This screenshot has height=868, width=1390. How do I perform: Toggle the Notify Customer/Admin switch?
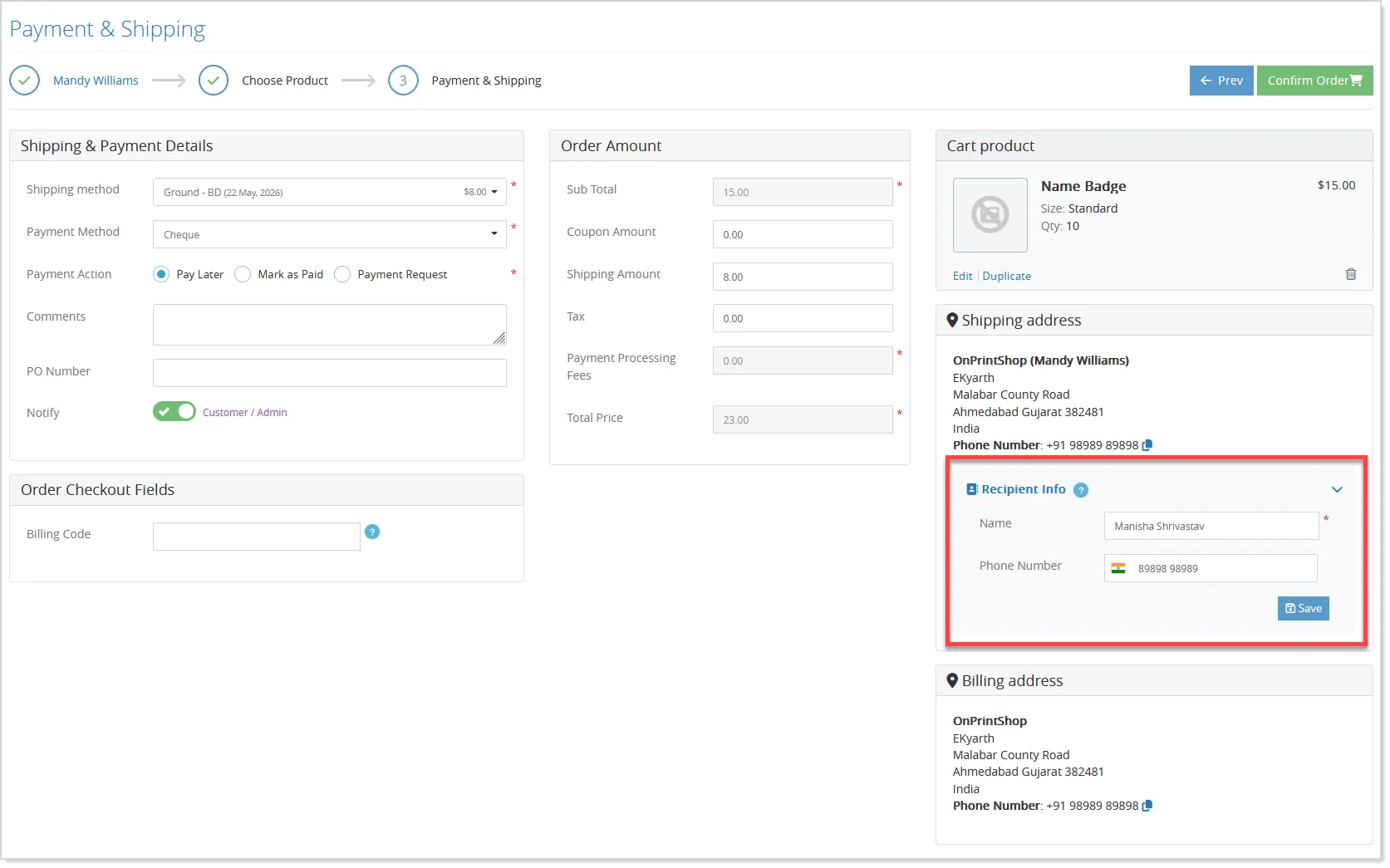point(174,412)
